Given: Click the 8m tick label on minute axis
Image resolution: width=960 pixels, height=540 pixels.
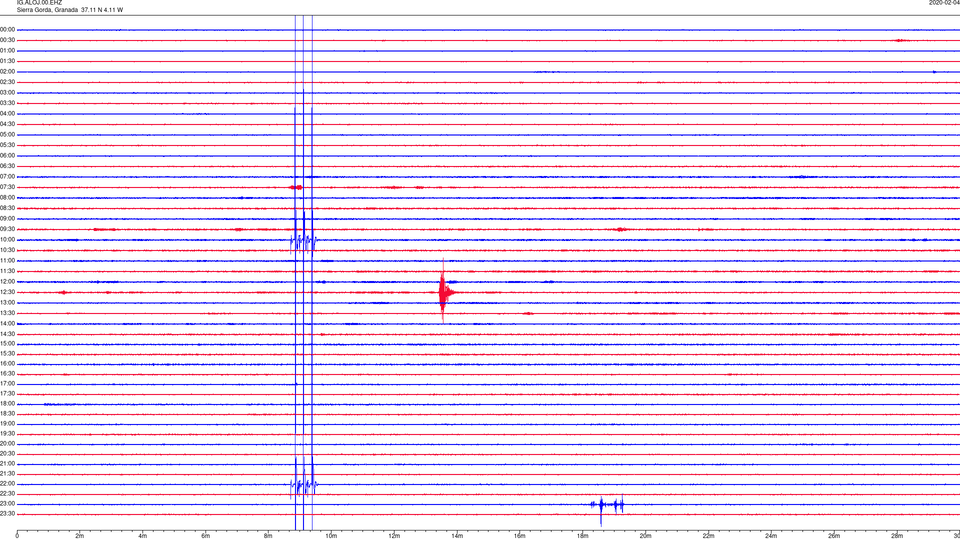Looking at the screenshot, I should [x=268, y=536].
